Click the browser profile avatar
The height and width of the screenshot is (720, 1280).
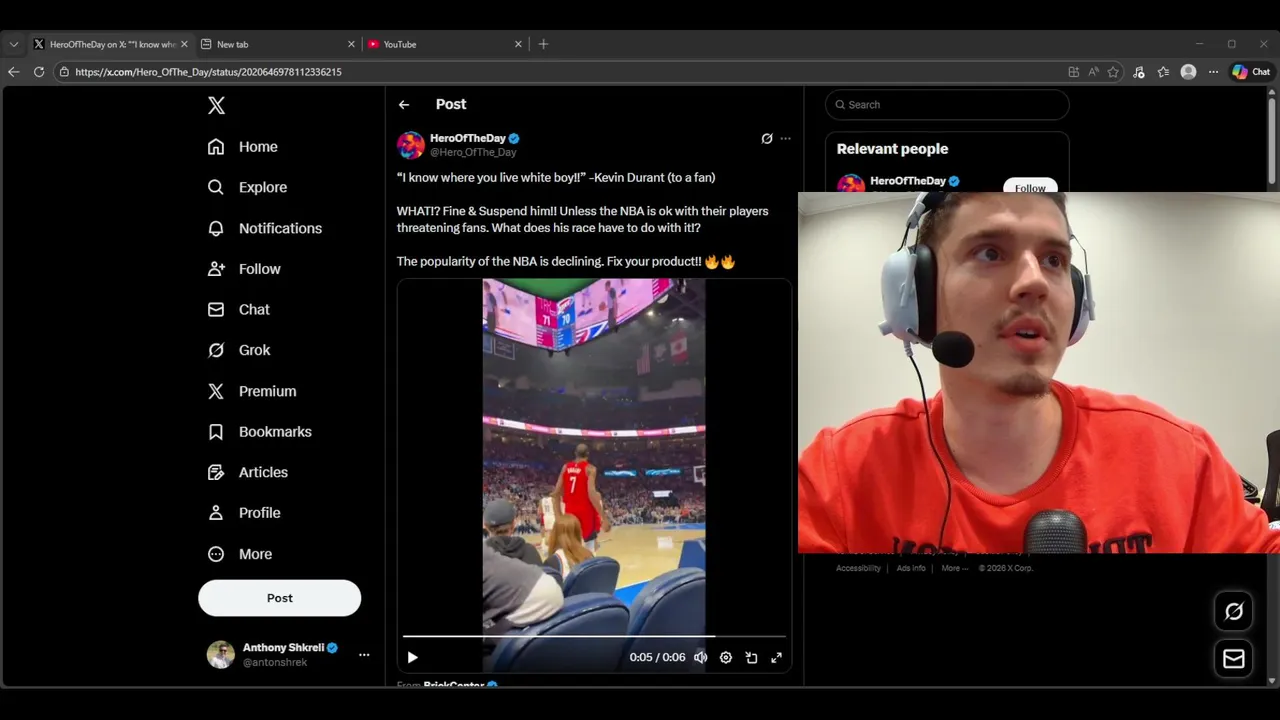click(x=1188, y=72)
